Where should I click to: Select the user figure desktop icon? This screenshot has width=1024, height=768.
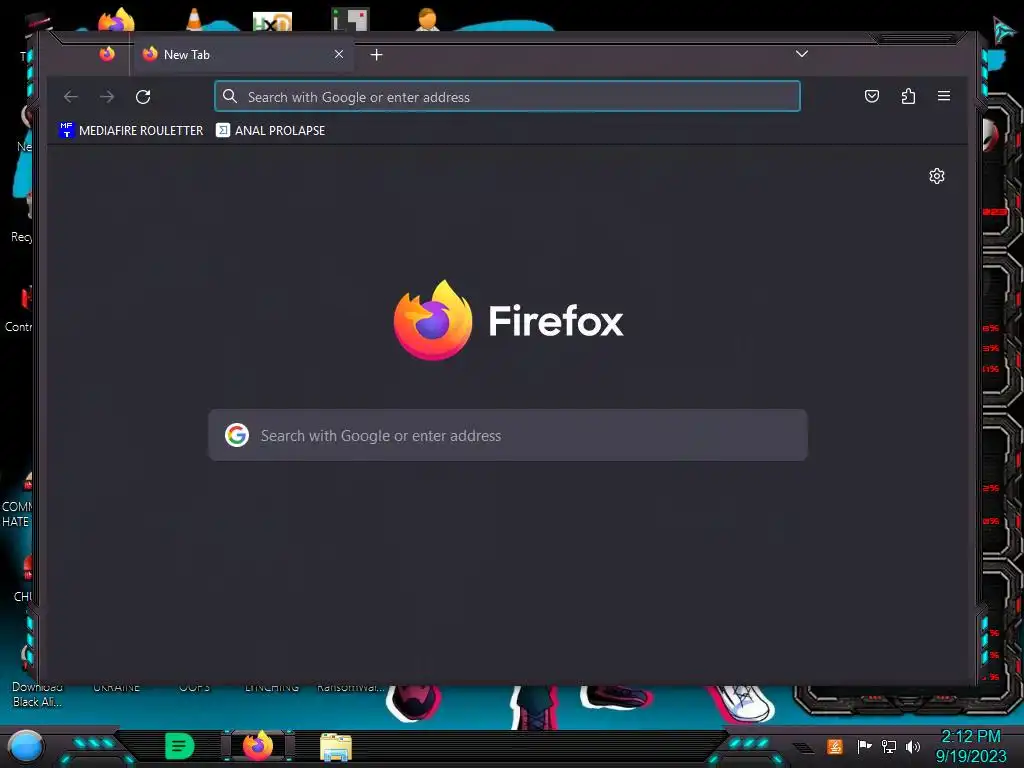point(427,19)
